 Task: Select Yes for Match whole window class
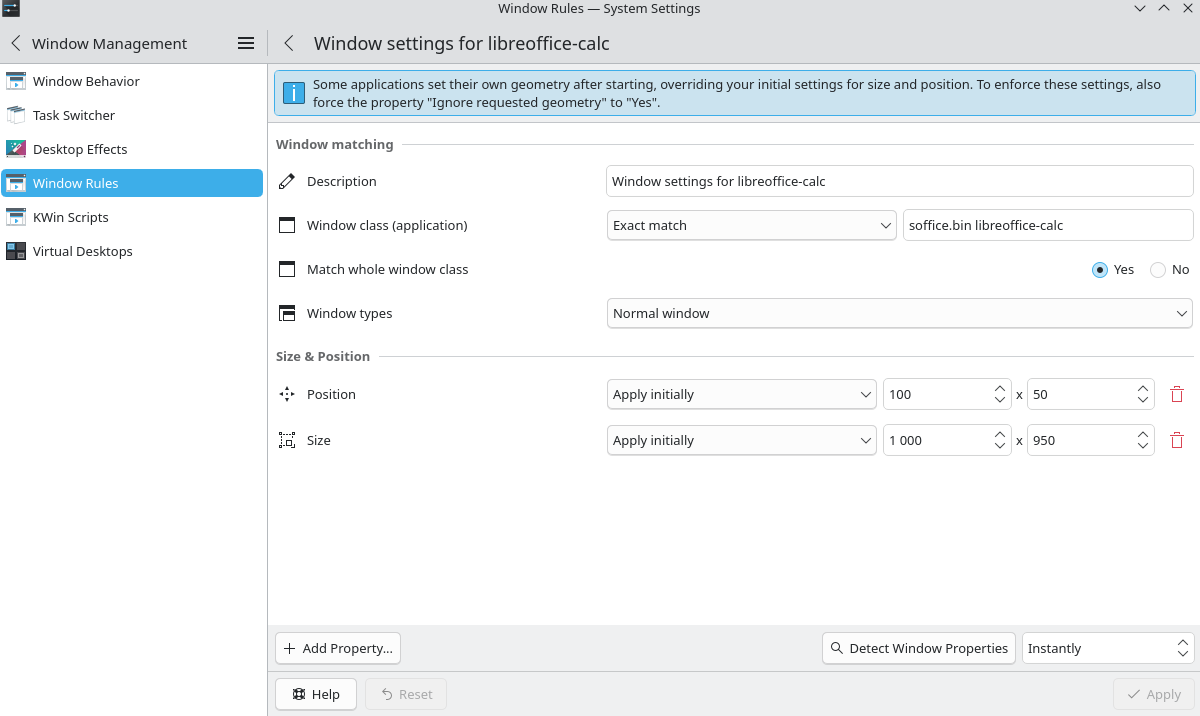(1100, 269)
